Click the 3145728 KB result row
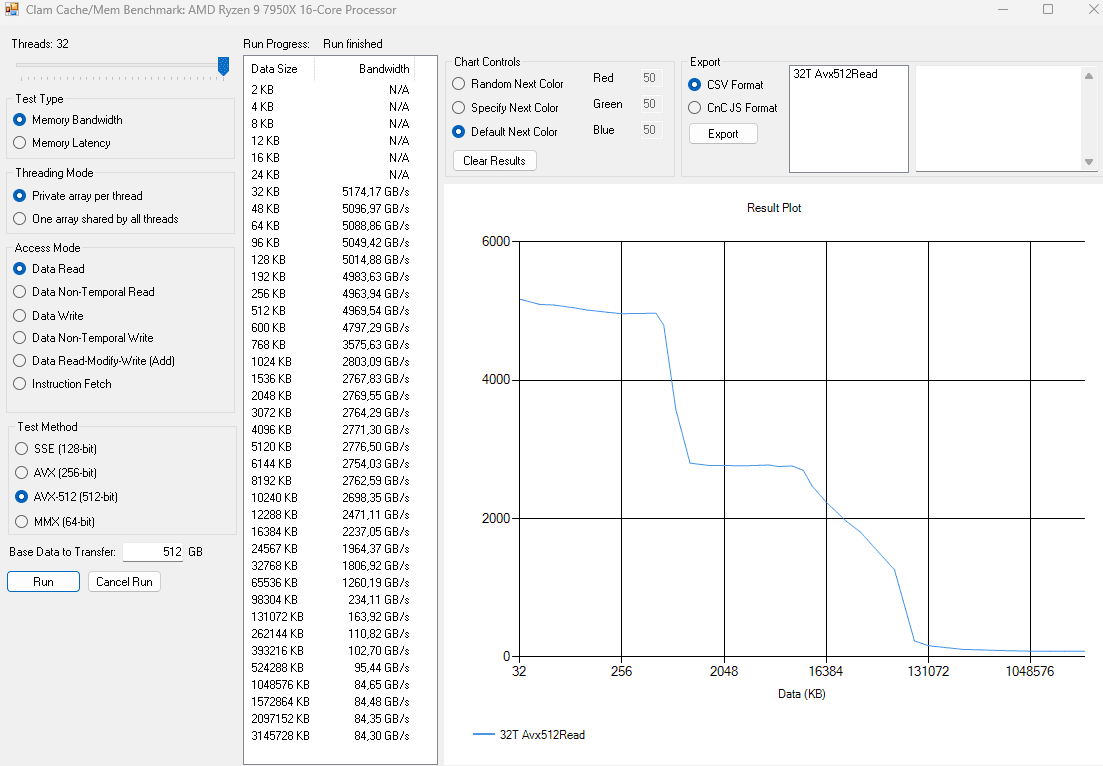The image size is (1103, 766). [x=330, y=736]
